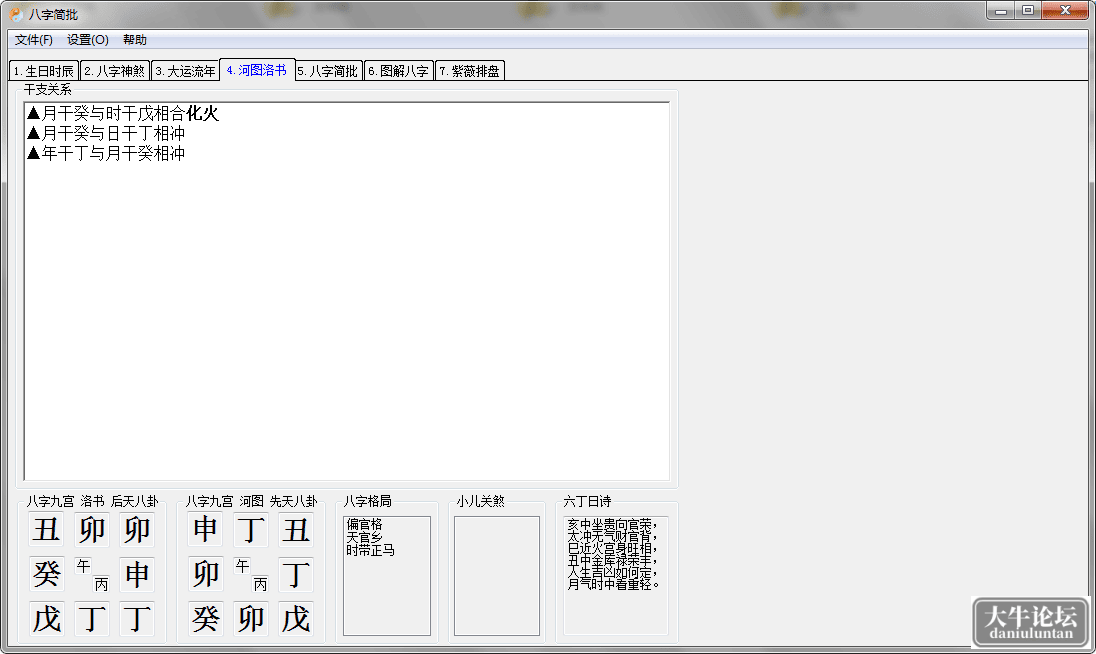This screenshot has width=1096, height=654.
Task: Click the 戊 tile in the 洛书 grid
Action: pyautogui.click(x=47, y=618)
